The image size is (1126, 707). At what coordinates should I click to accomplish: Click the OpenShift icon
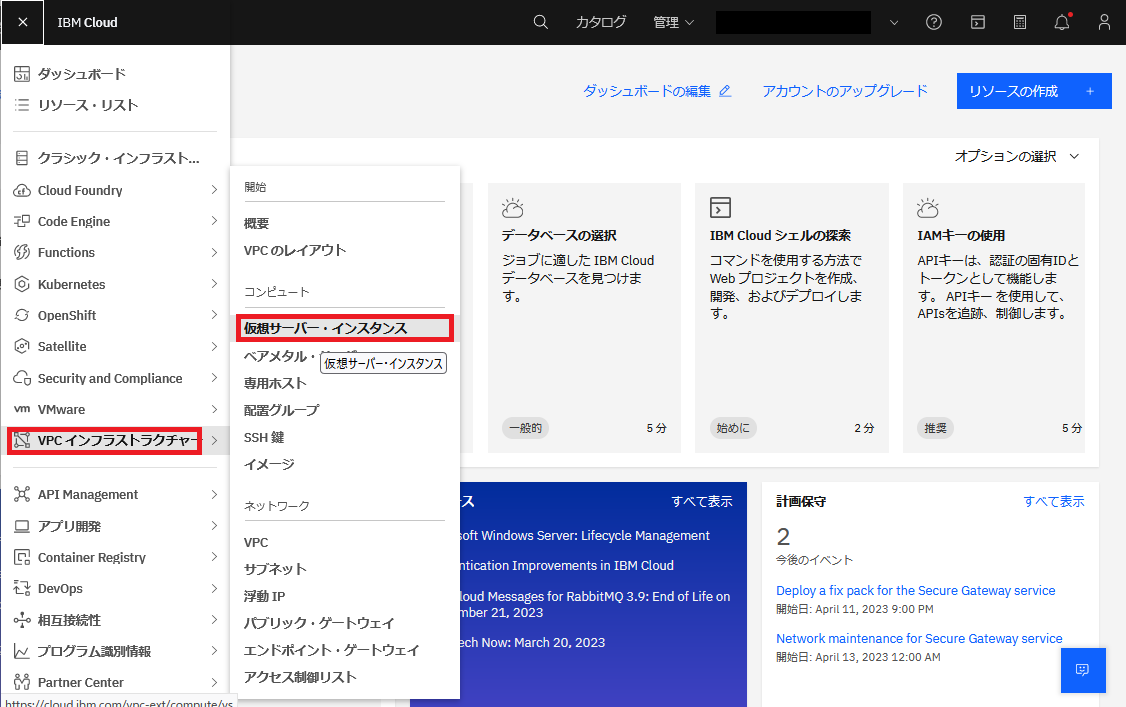click(22, 315)
